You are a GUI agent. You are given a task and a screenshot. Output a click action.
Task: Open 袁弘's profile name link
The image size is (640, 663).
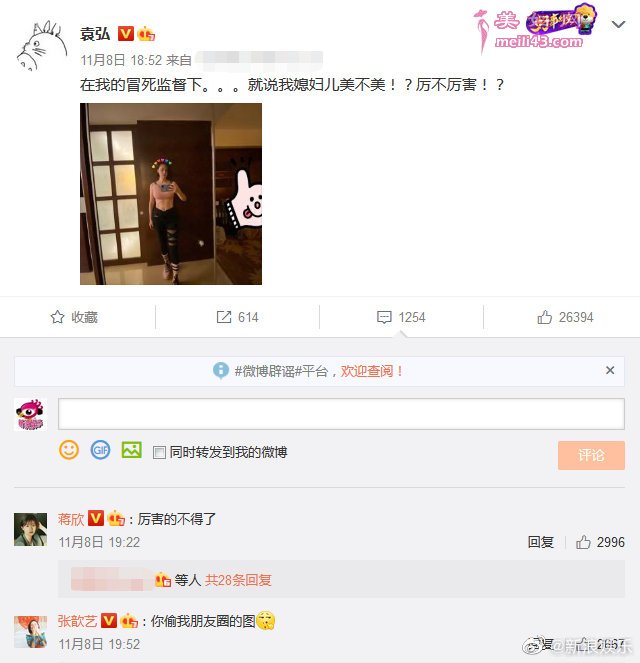pyautogui.click(x=95, y=34)
